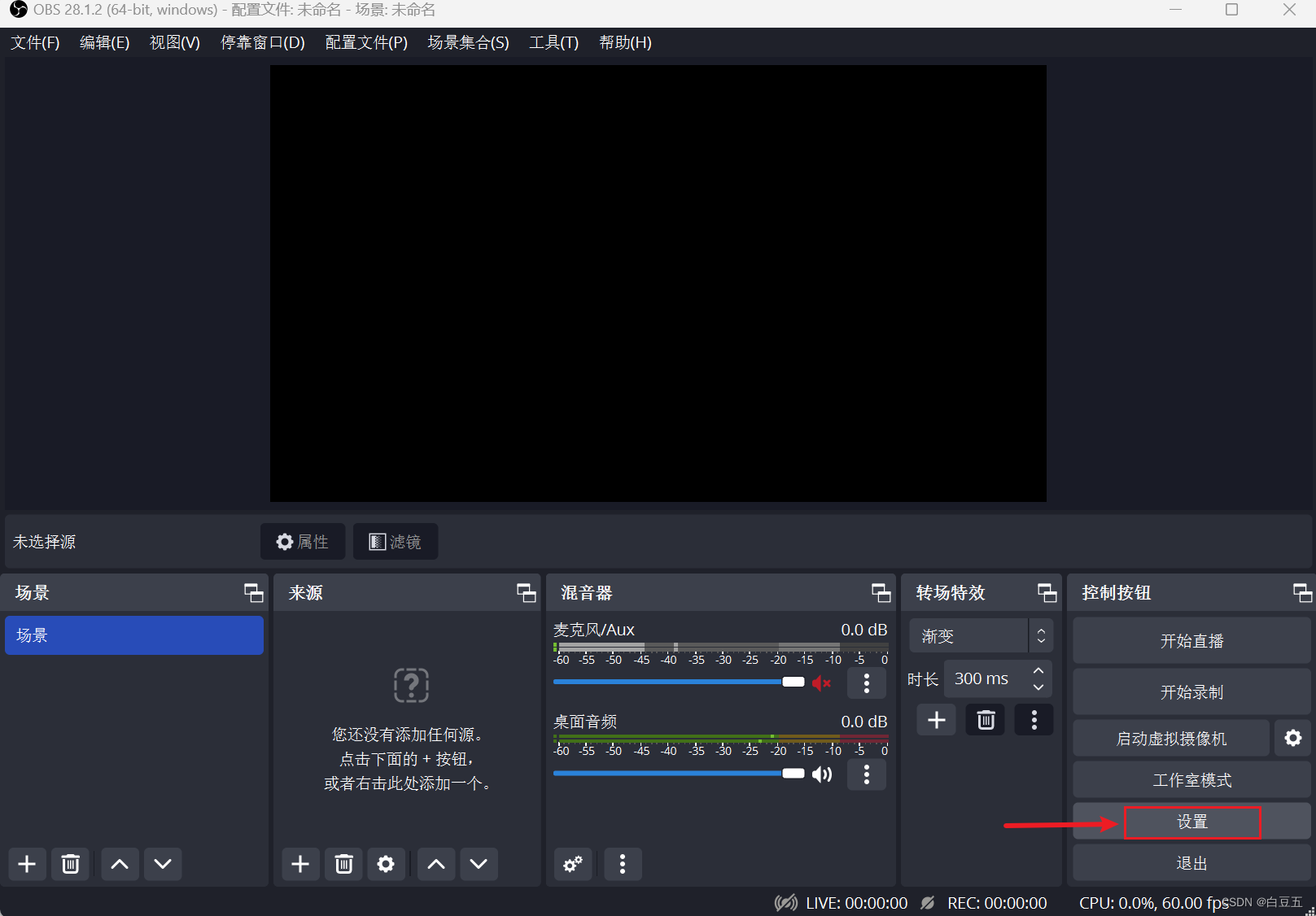This screenshot has width=1316, height=916.
Task: Open 桌面音频 options three-dot menu
Action: (x=867, y=774)
